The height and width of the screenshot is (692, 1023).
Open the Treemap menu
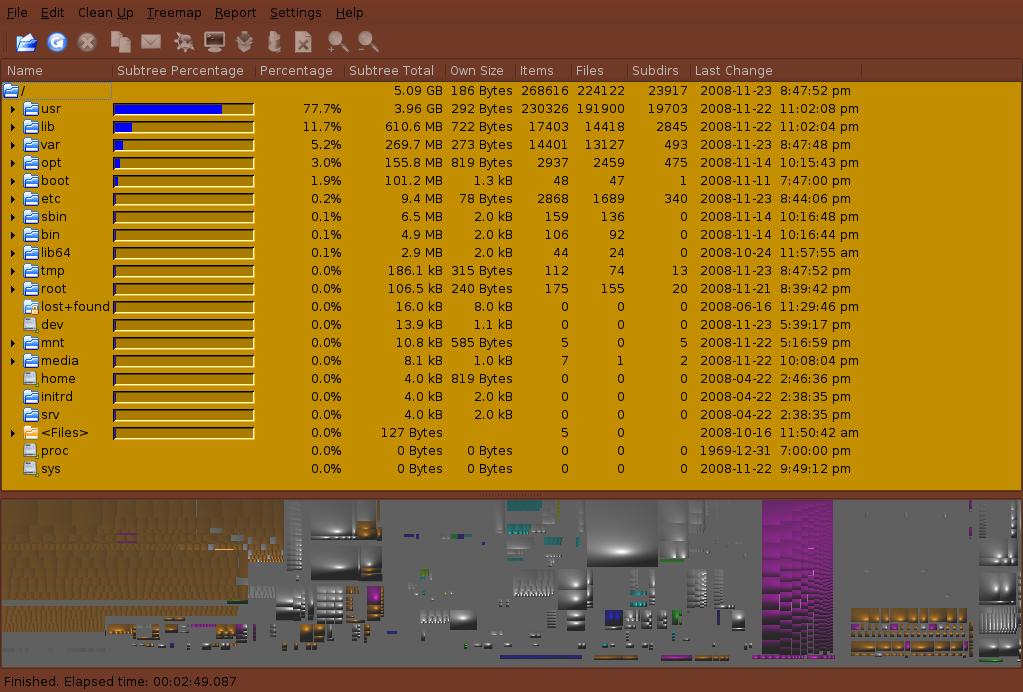[x=173, y=13]
